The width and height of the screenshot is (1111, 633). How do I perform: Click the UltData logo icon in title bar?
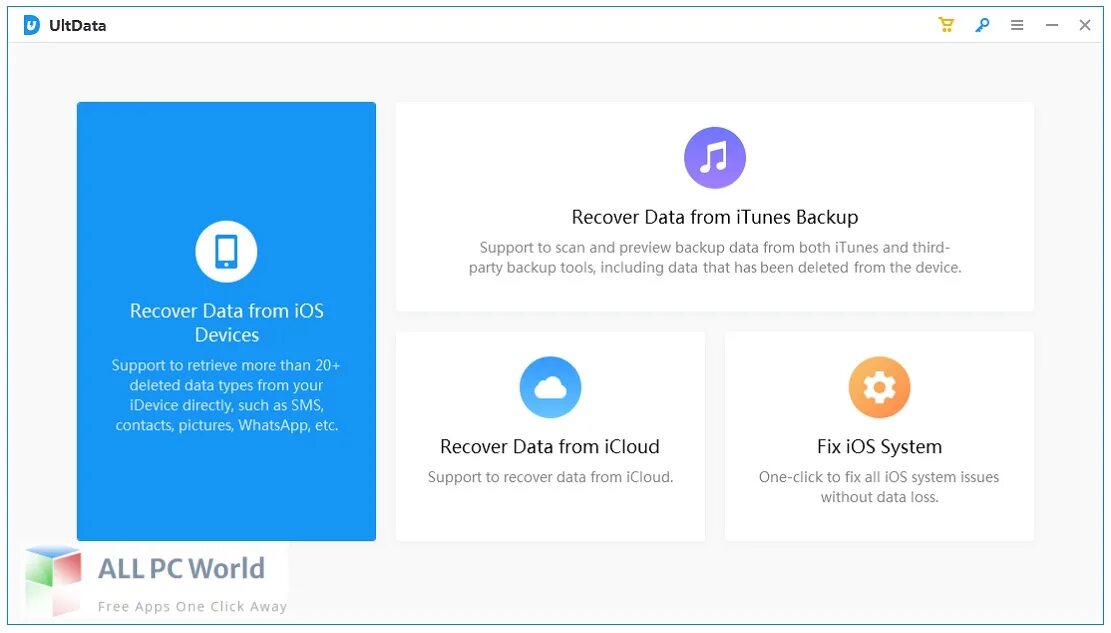(32, 25)
